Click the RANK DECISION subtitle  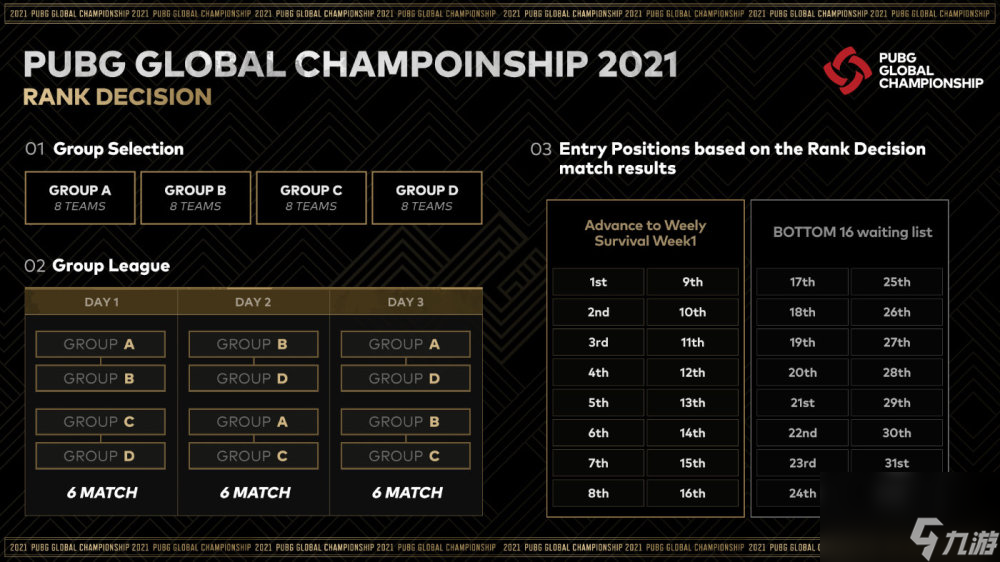(117, 97)
